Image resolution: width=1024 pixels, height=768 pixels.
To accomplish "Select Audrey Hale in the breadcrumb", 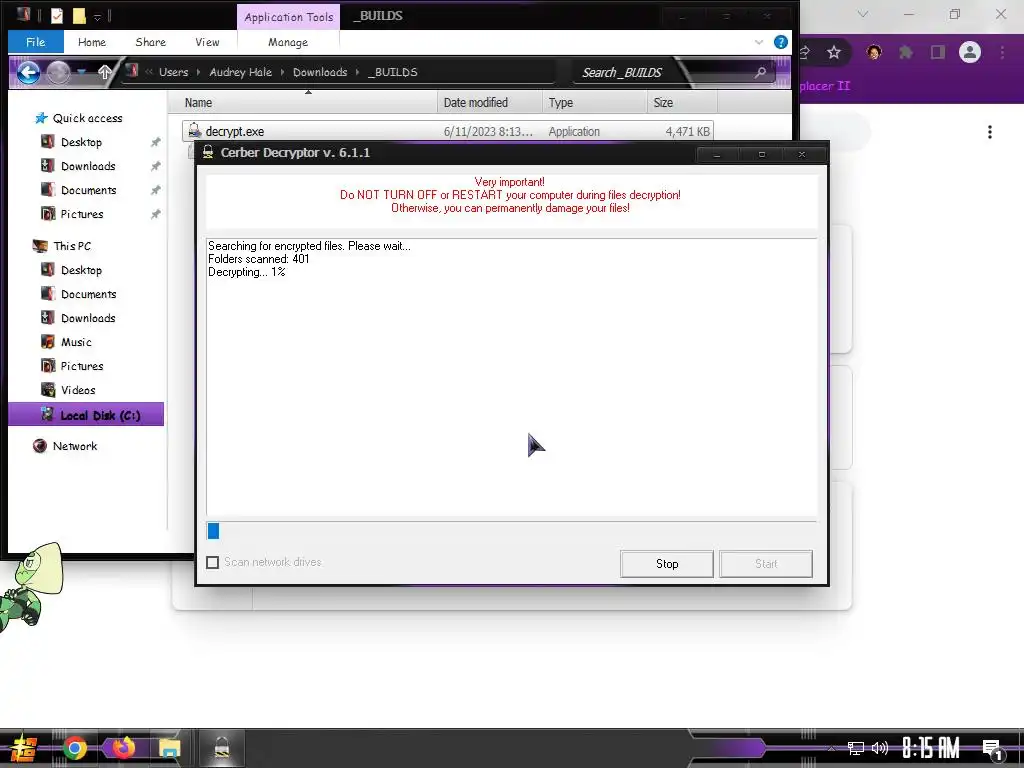I will tap(240, 72).
